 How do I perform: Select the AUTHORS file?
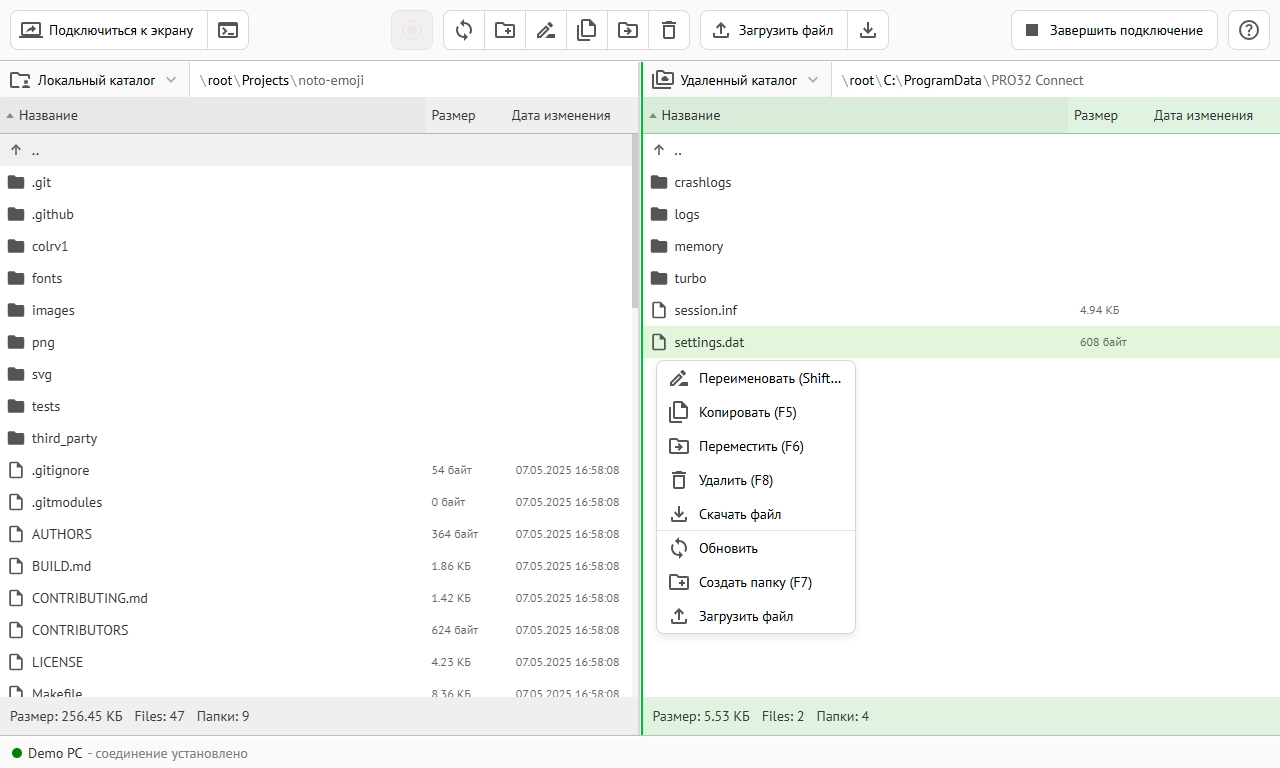[x=316, y=534]
